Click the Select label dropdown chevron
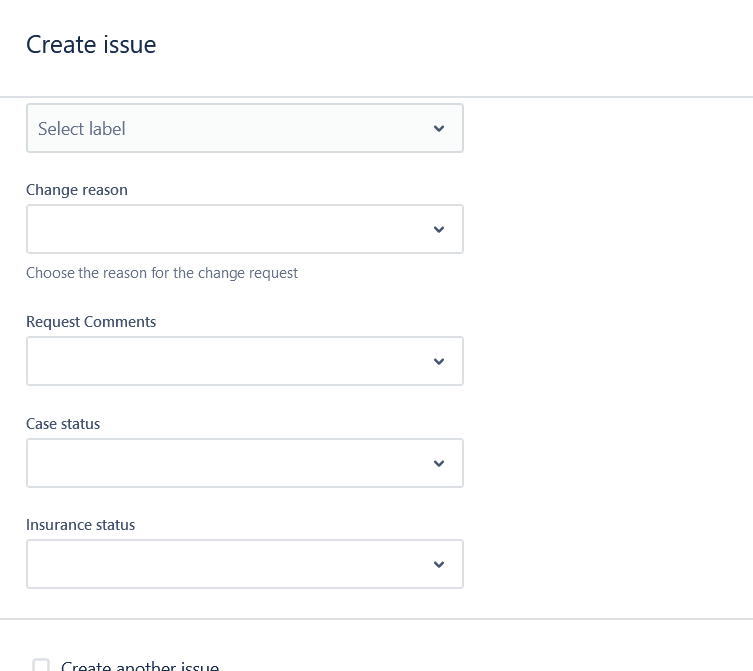This screenshot has height=671, width=753. point(439,129)
